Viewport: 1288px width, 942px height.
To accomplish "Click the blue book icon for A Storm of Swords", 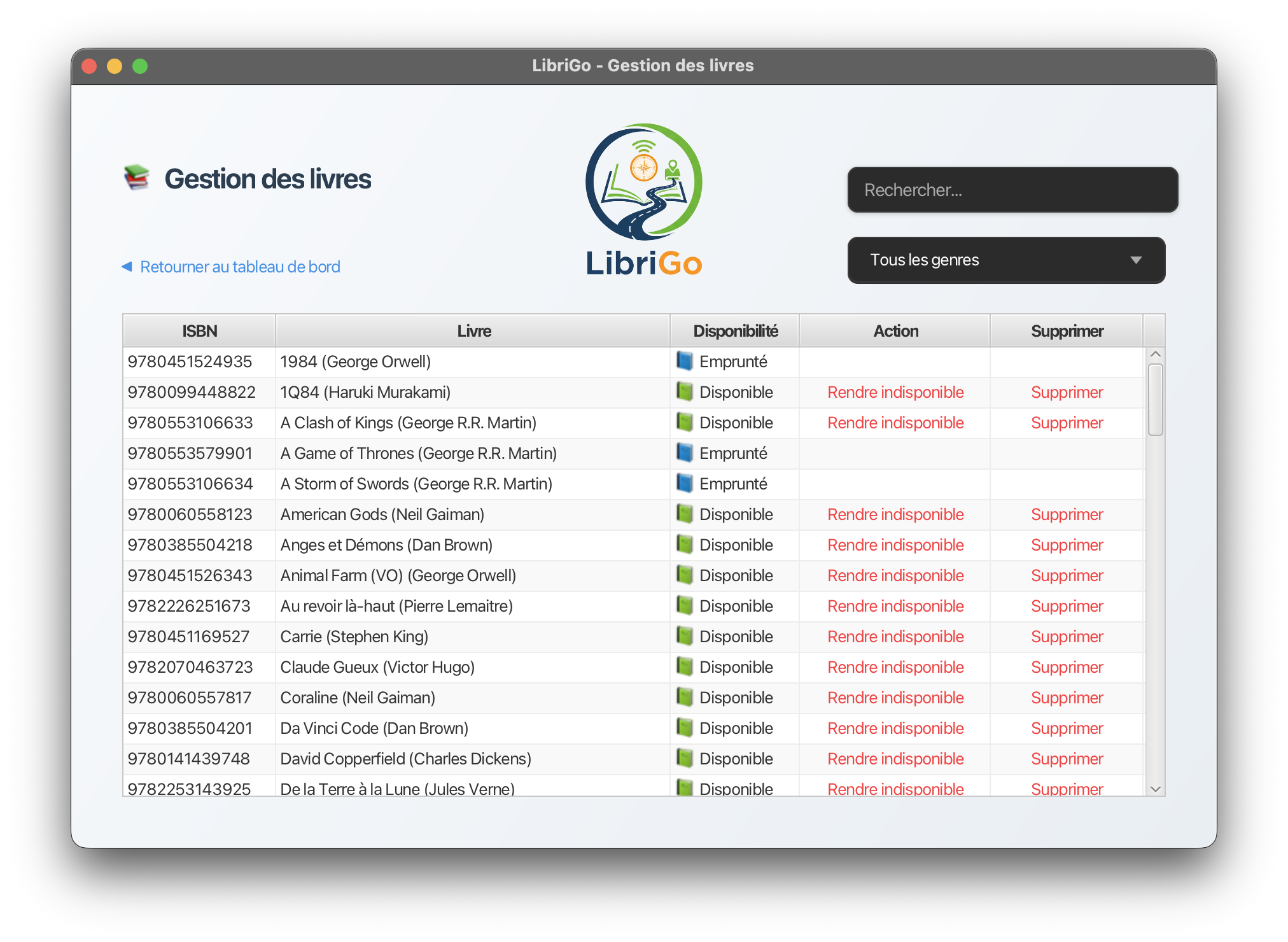I will [x=685, y=484].
